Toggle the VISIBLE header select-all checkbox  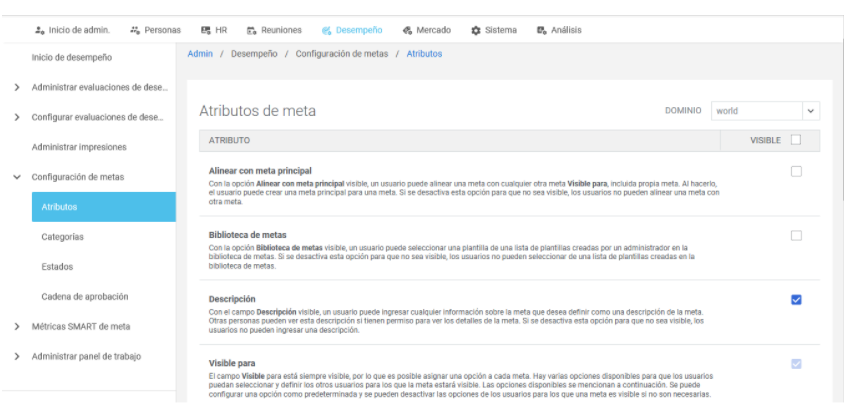(x=796, y=140)
